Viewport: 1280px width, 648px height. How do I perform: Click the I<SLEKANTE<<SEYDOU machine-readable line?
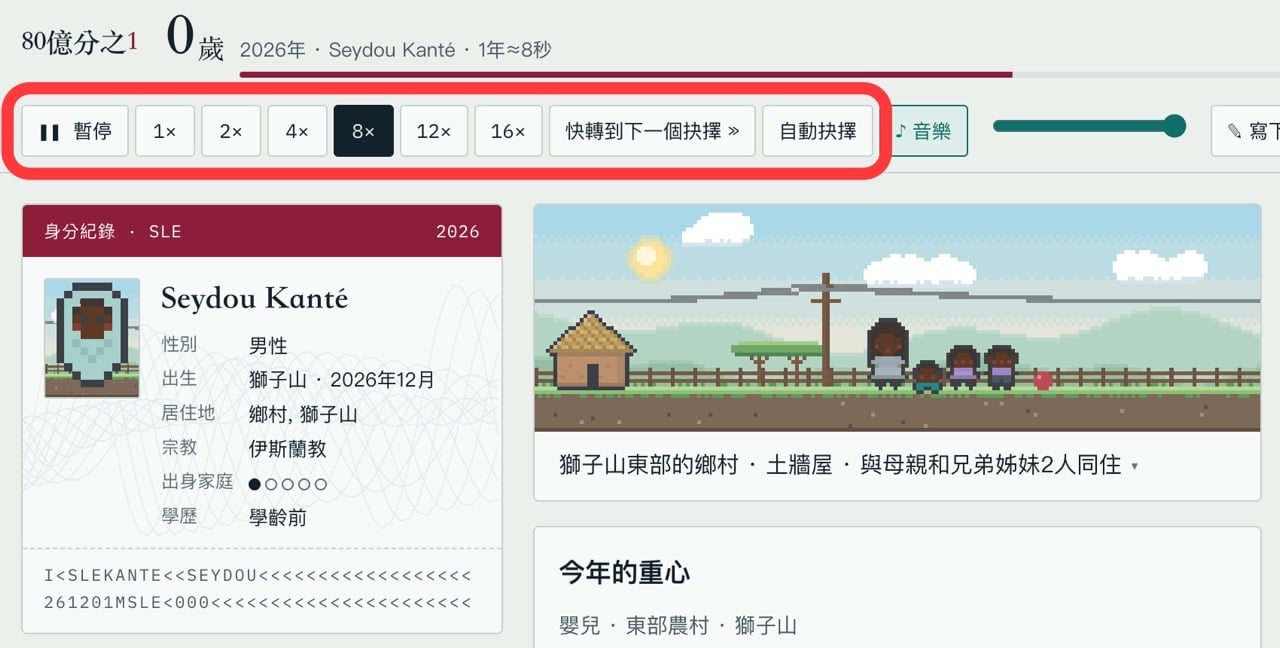pyautogui.click(x=257, y=576)
